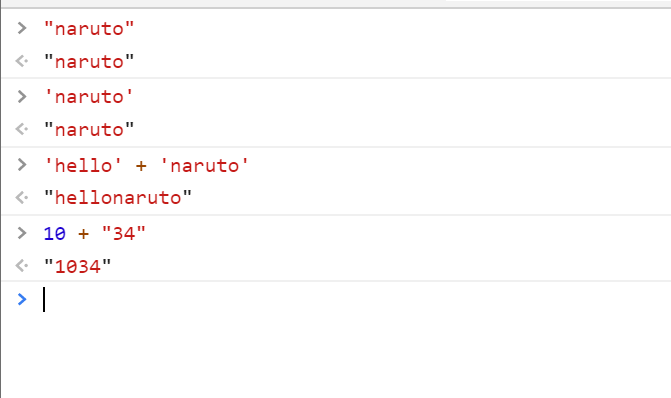Click the blue number 10
Image resolution: width=671 pixels, height=398 pixels.
[55, 234]
